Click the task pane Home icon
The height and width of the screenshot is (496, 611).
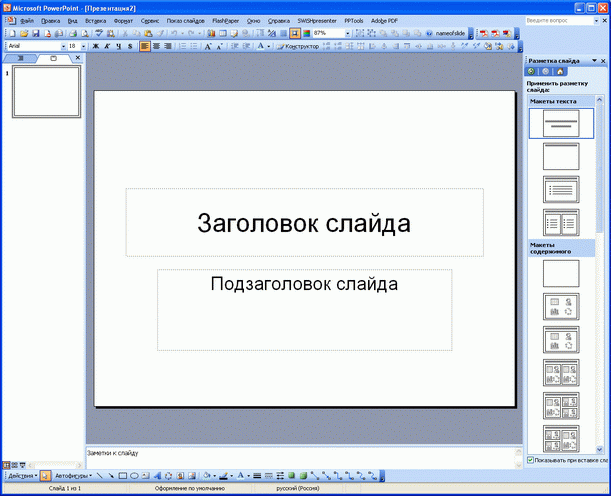(560, 71)
